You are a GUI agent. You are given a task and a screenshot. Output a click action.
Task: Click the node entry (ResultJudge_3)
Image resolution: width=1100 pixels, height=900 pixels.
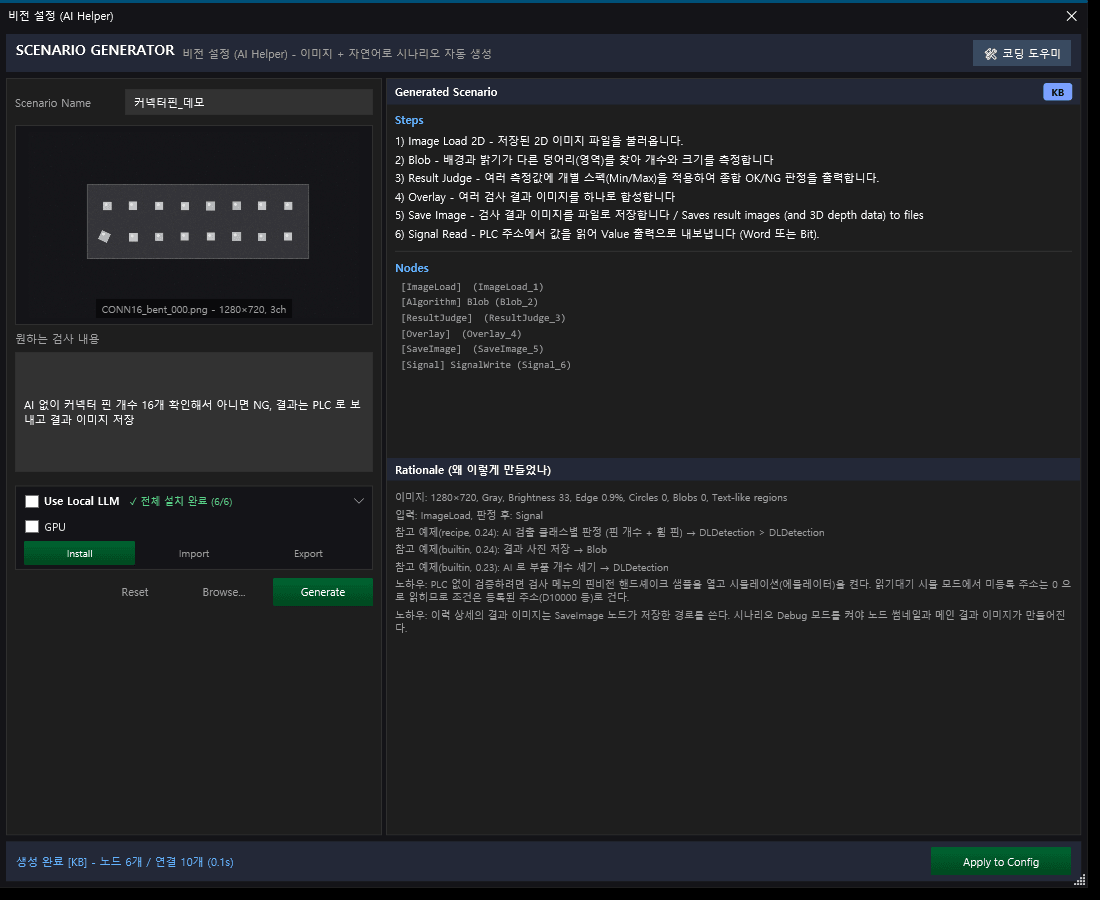pyautogui.click(x=483, y=318)
